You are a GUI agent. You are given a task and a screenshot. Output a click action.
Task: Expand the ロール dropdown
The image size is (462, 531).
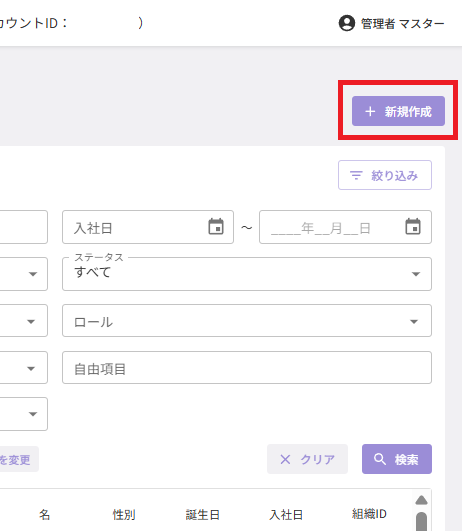click(247, 320)
